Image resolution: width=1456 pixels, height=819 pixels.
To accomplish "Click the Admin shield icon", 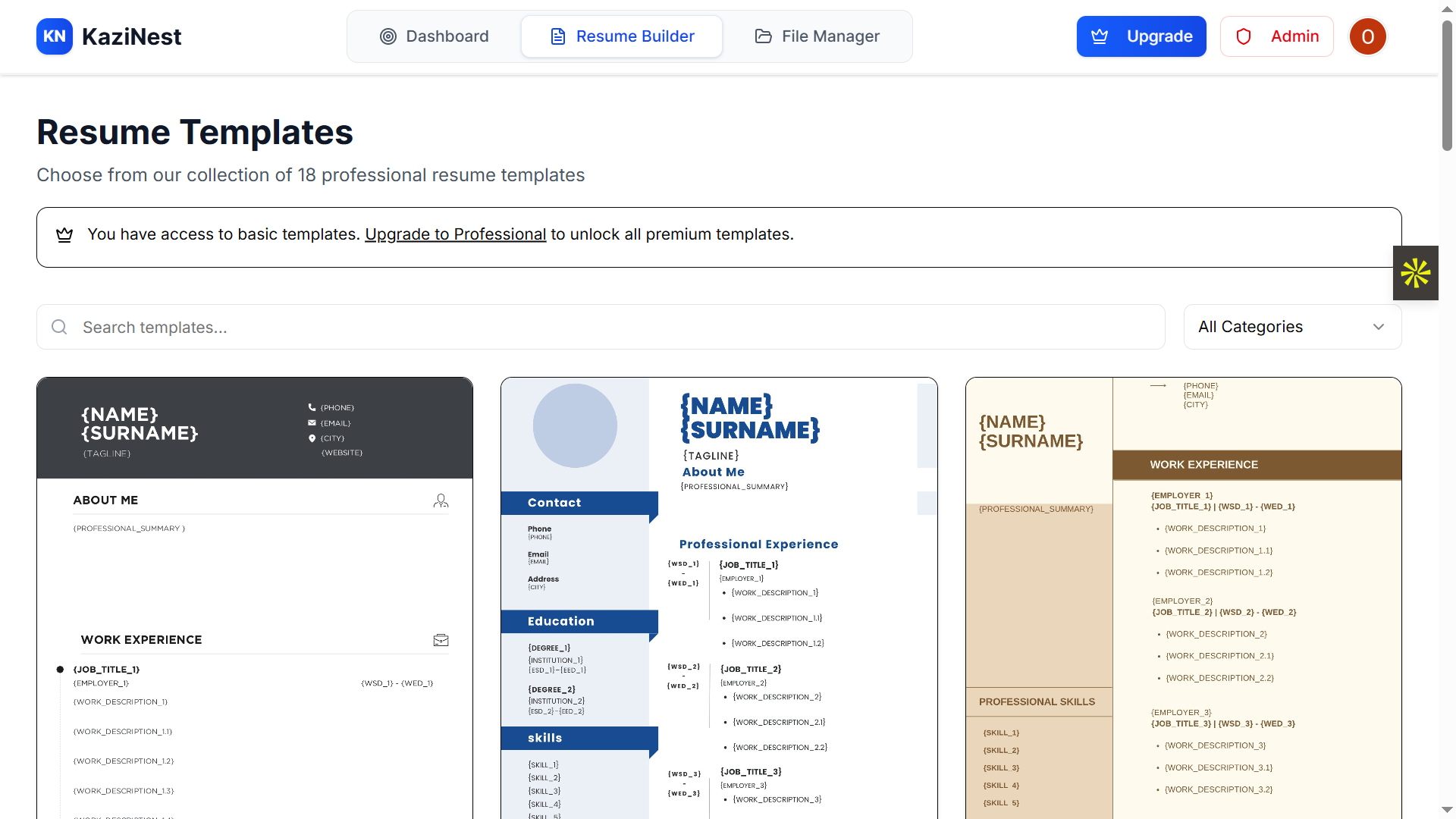I will pyautogui.click(x=1244, y=36).
